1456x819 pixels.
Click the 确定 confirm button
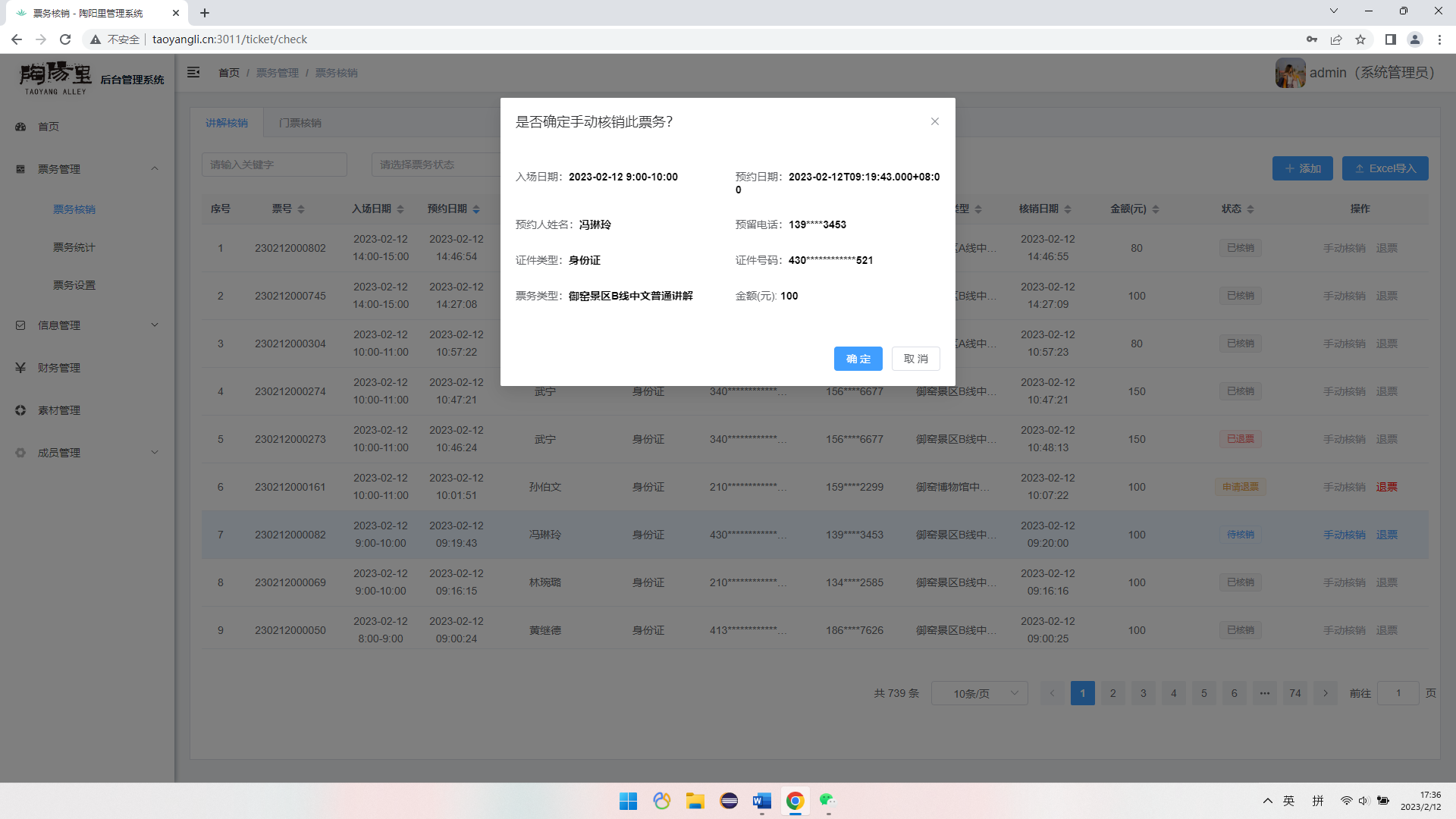[858, 359]
